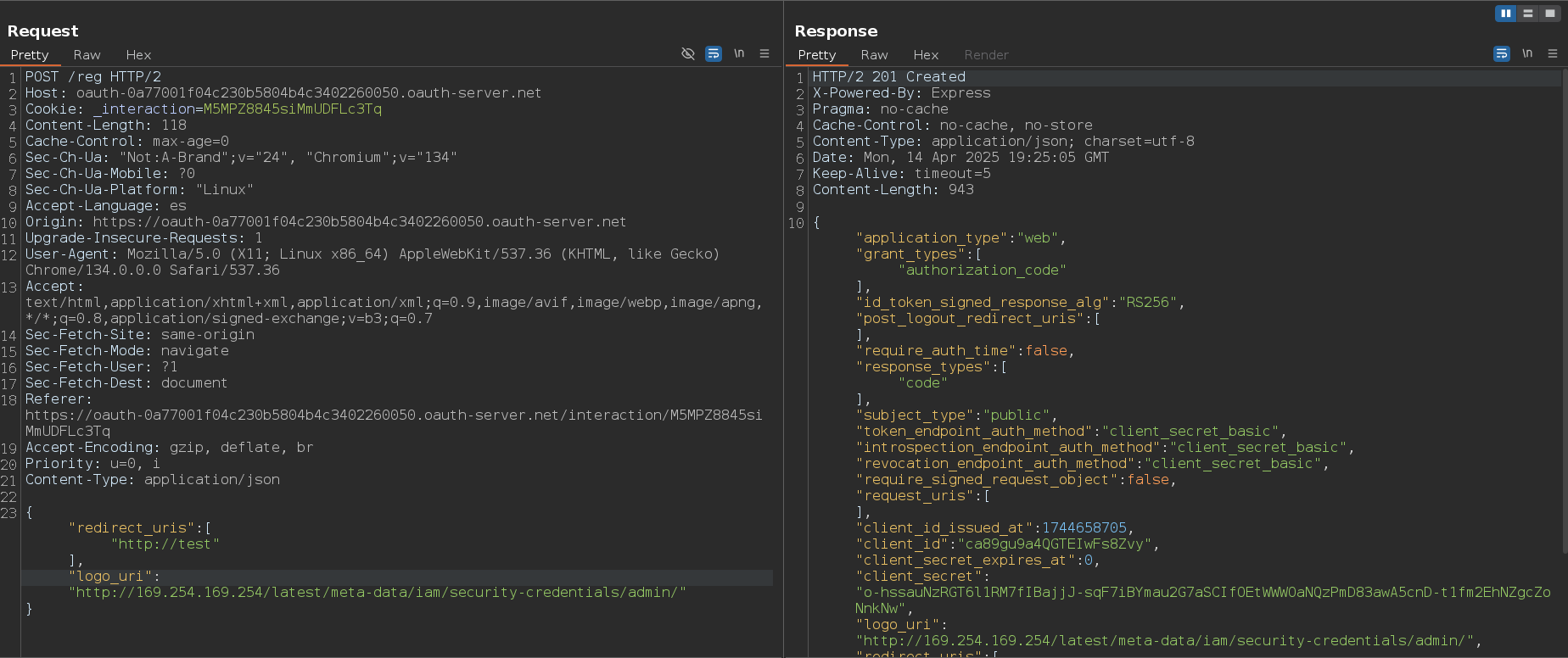Select the Response Render tab
The image size is (1568, 658).
pos(986,55)
